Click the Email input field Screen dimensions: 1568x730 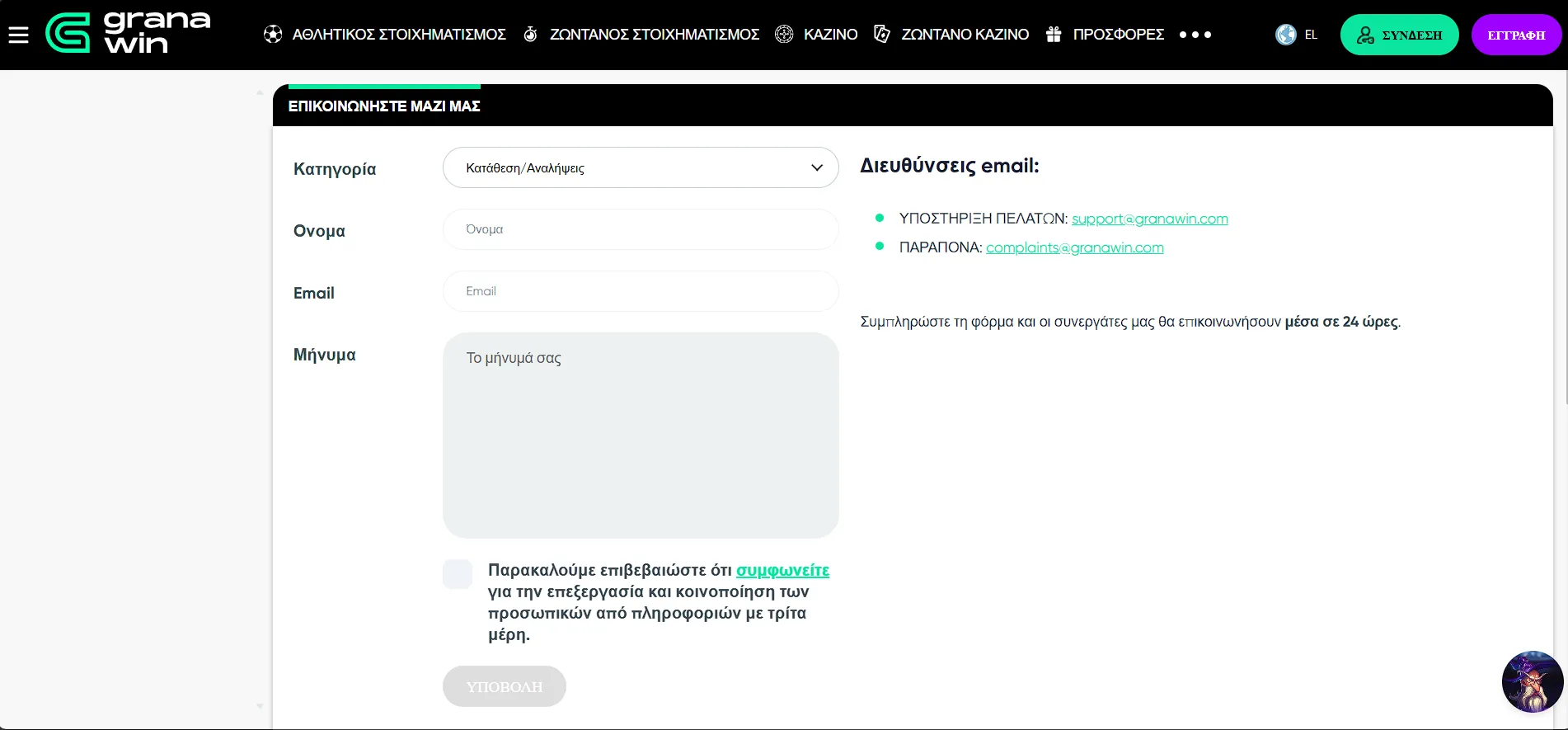click(x=641, y=291)
